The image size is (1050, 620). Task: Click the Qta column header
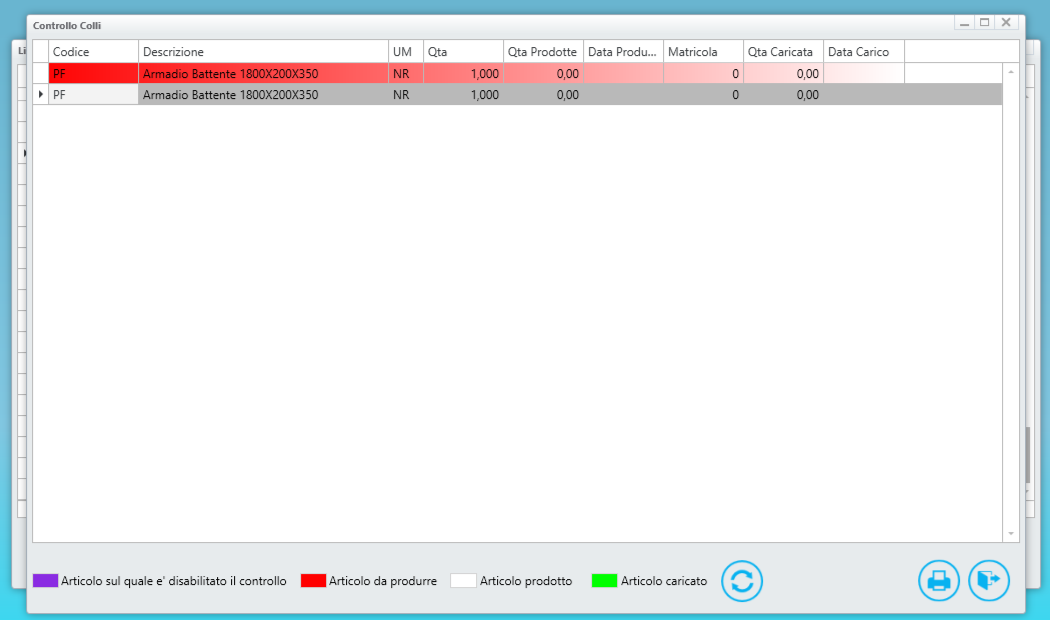[463, 52]
